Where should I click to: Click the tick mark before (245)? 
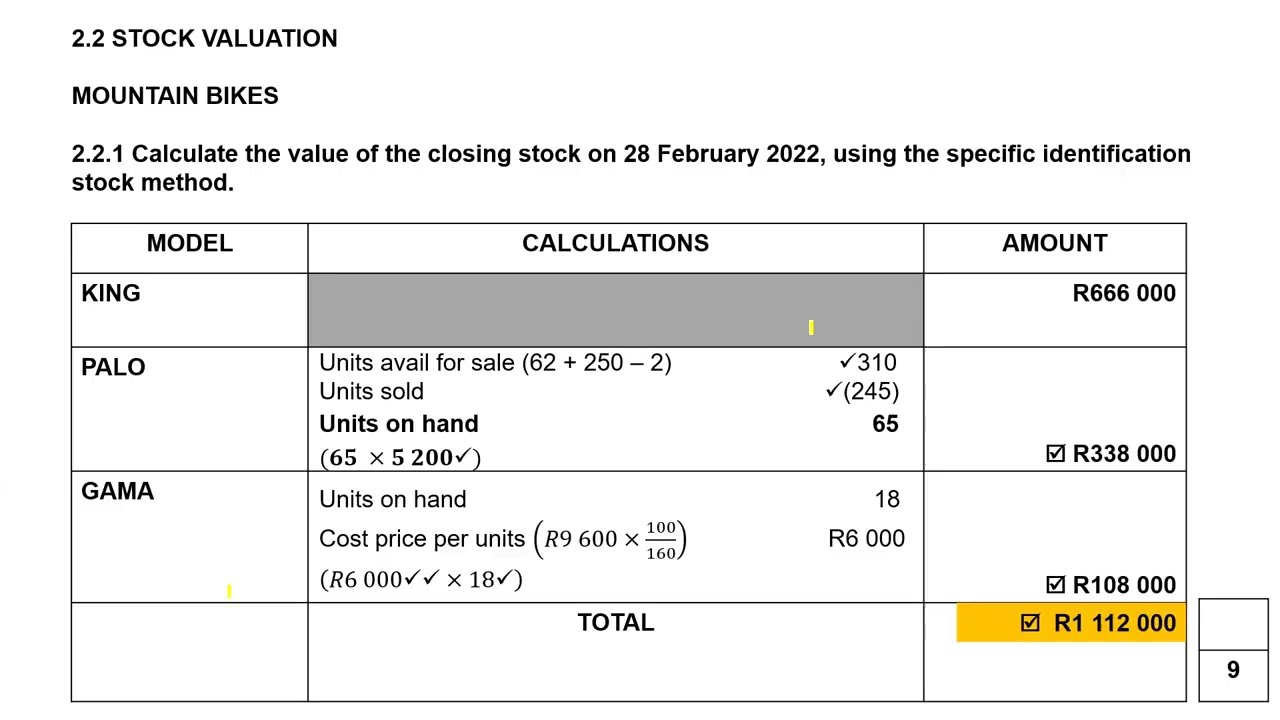pos(833,391)
